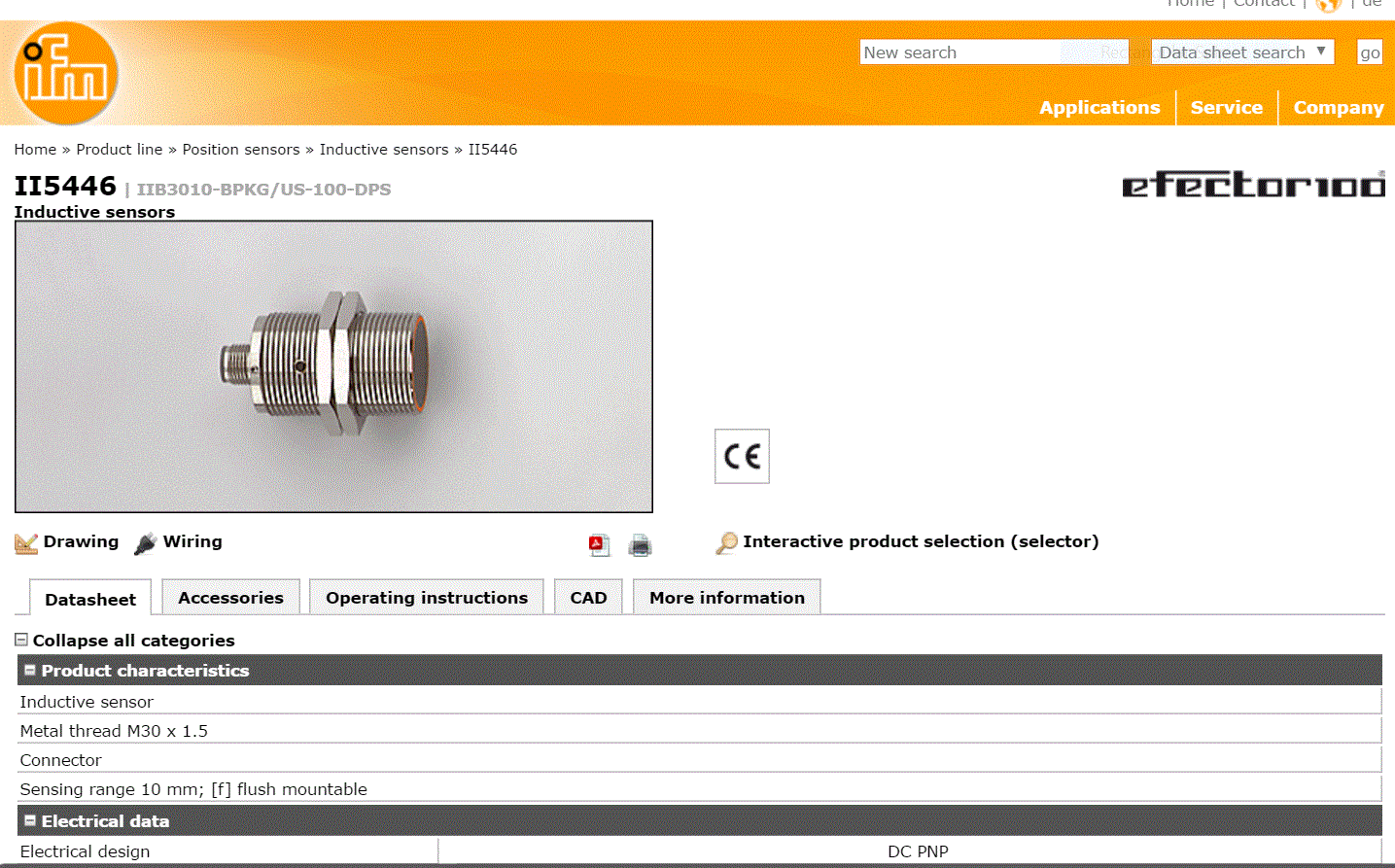Go to Home in the breadcrumb
Viewport: 1395px width, 868px height.
pos(35,149)
